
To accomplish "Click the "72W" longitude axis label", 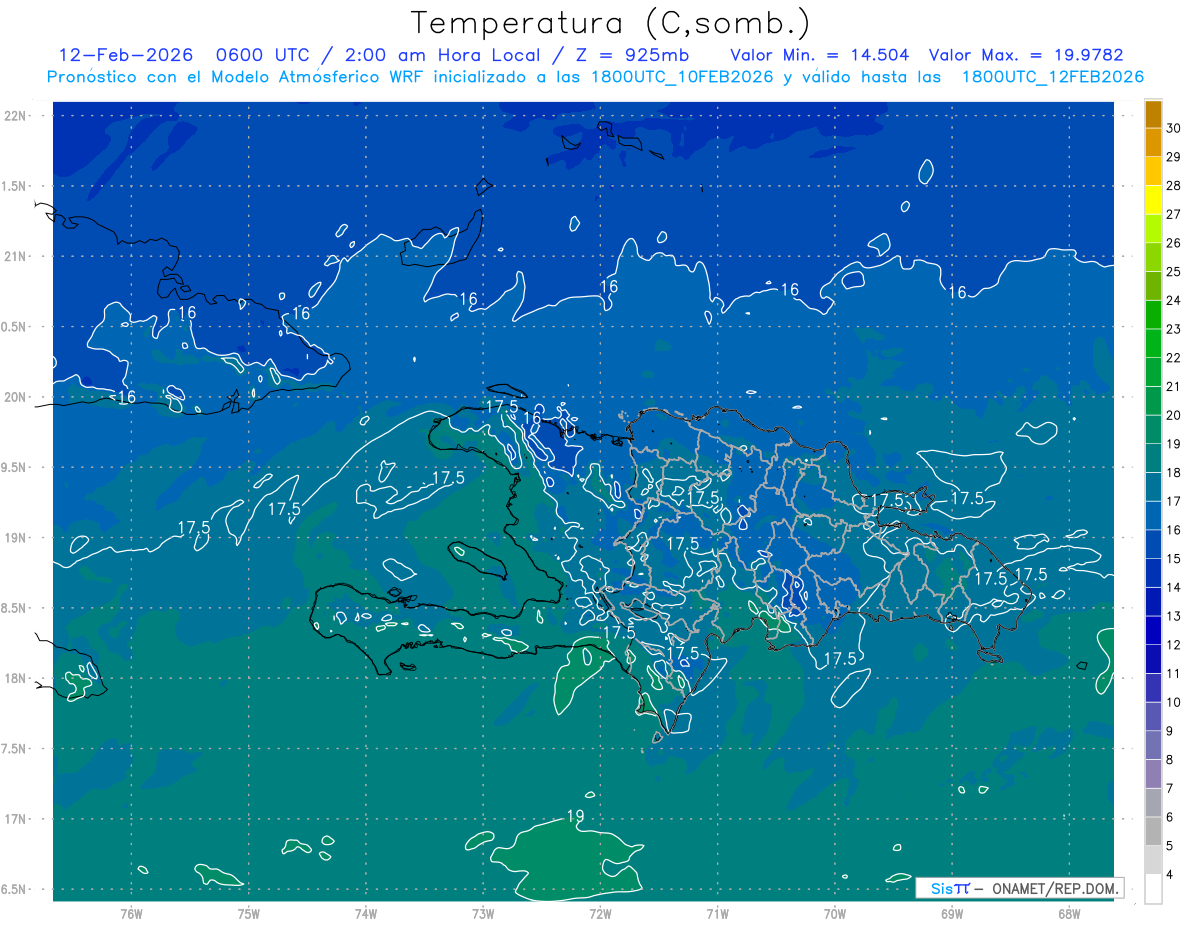I will [600, 914].
